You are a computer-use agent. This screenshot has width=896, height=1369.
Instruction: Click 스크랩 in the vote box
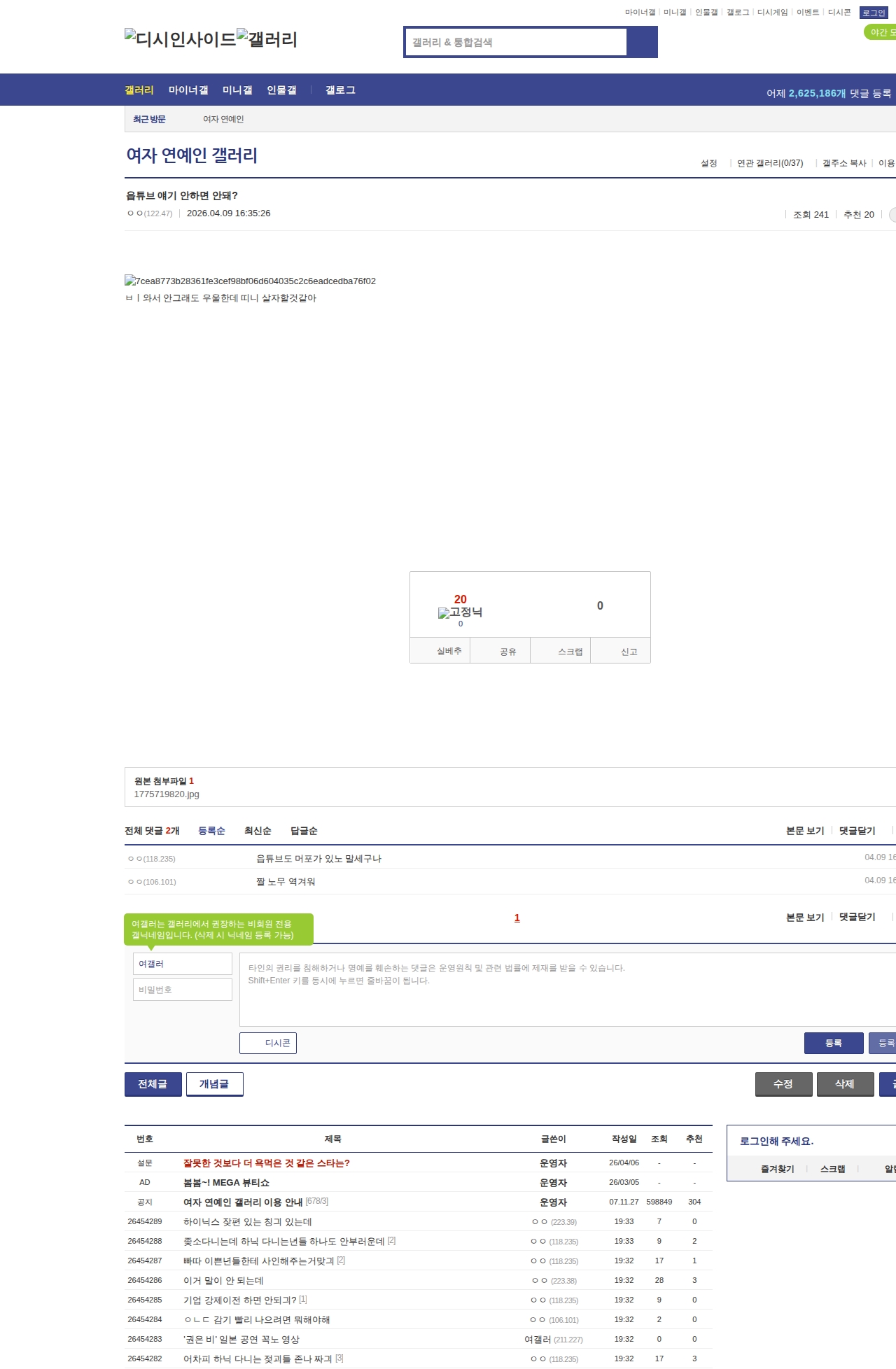click(x=561, y=651)
